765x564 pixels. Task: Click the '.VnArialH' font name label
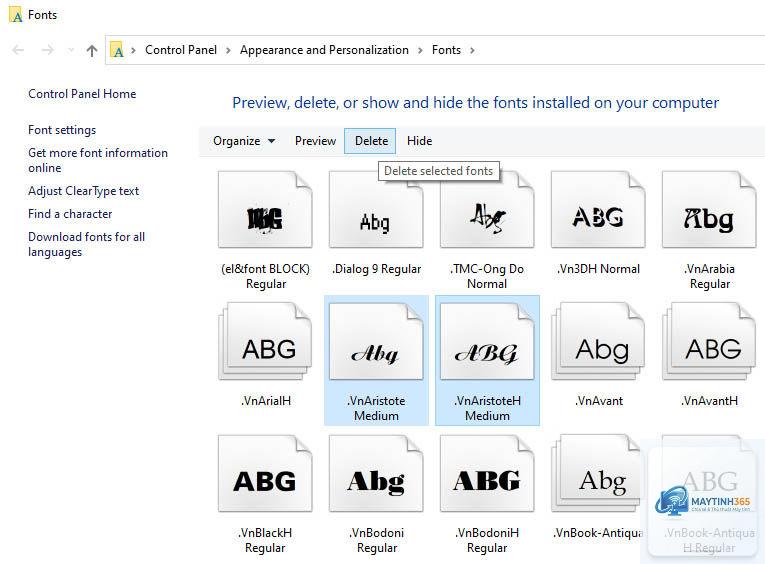[x=266, y=401]
